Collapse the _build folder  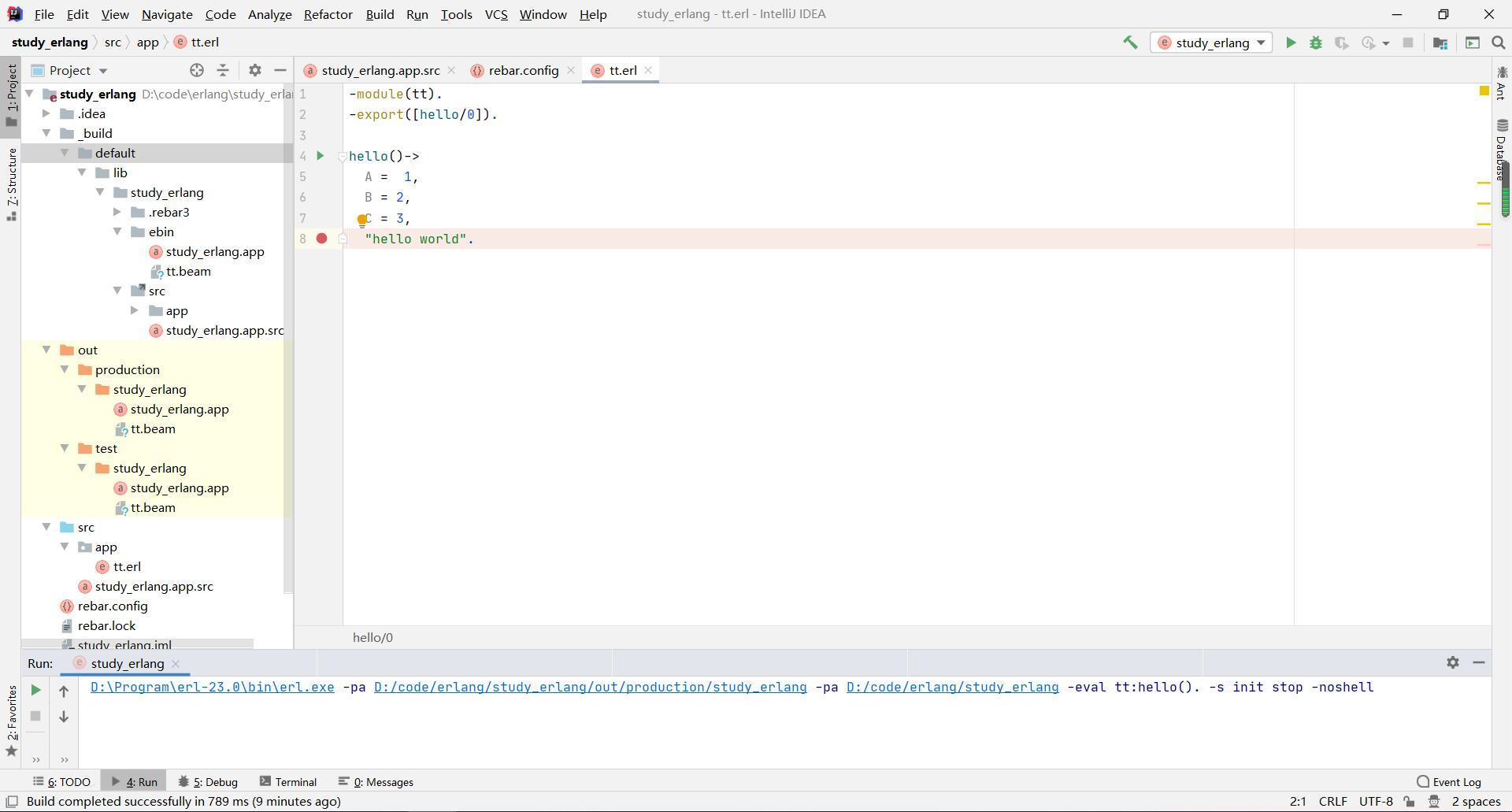pos(46,133)
